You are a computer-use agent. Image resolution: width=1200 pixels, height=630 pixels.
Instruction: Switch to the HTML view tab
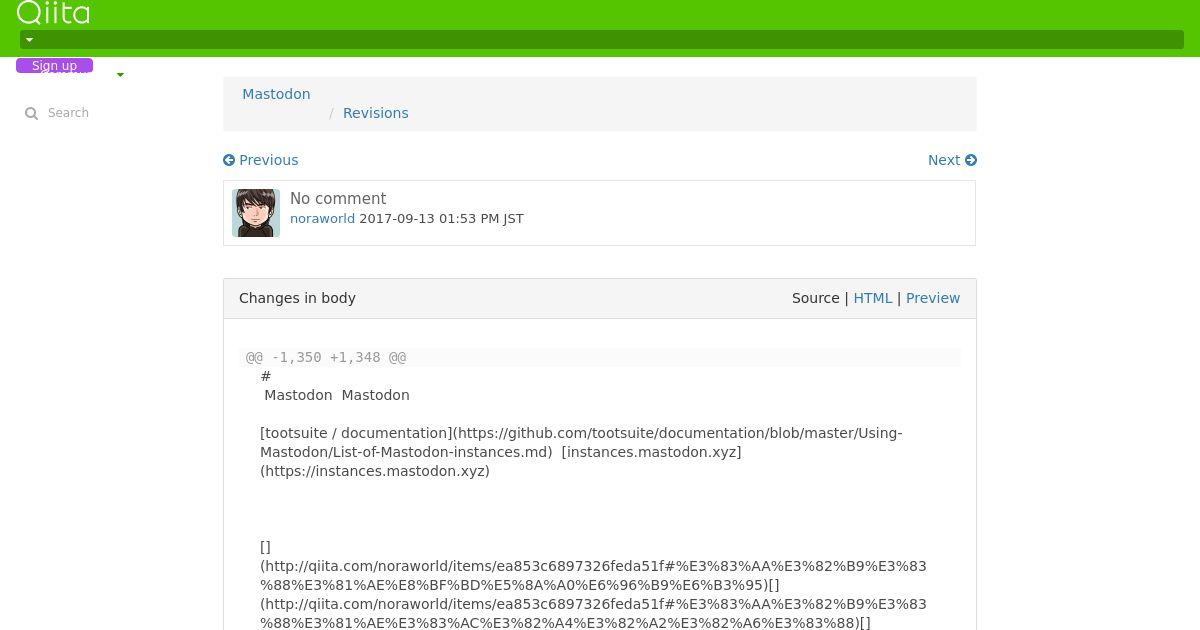(872, 298)
